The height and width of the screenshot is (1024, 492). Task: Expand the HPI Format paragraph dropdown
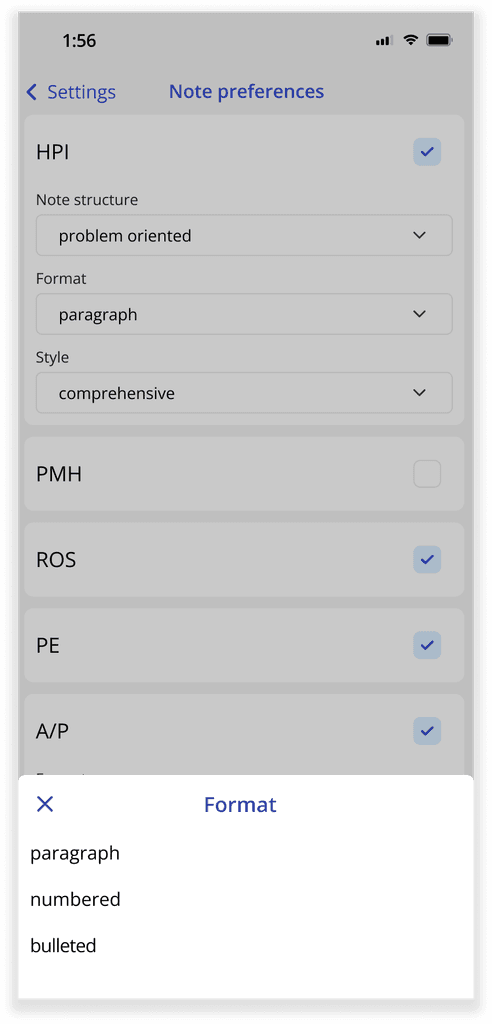(x=244, y=314)
